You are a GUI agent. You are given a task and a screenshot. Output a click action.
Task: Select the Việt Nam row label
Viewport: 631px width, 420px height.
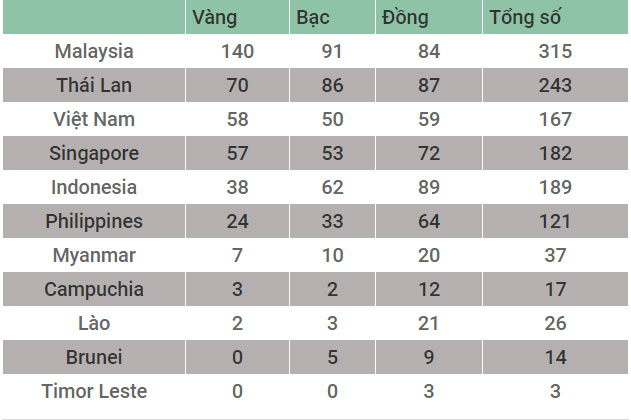(x=94, y=119)
